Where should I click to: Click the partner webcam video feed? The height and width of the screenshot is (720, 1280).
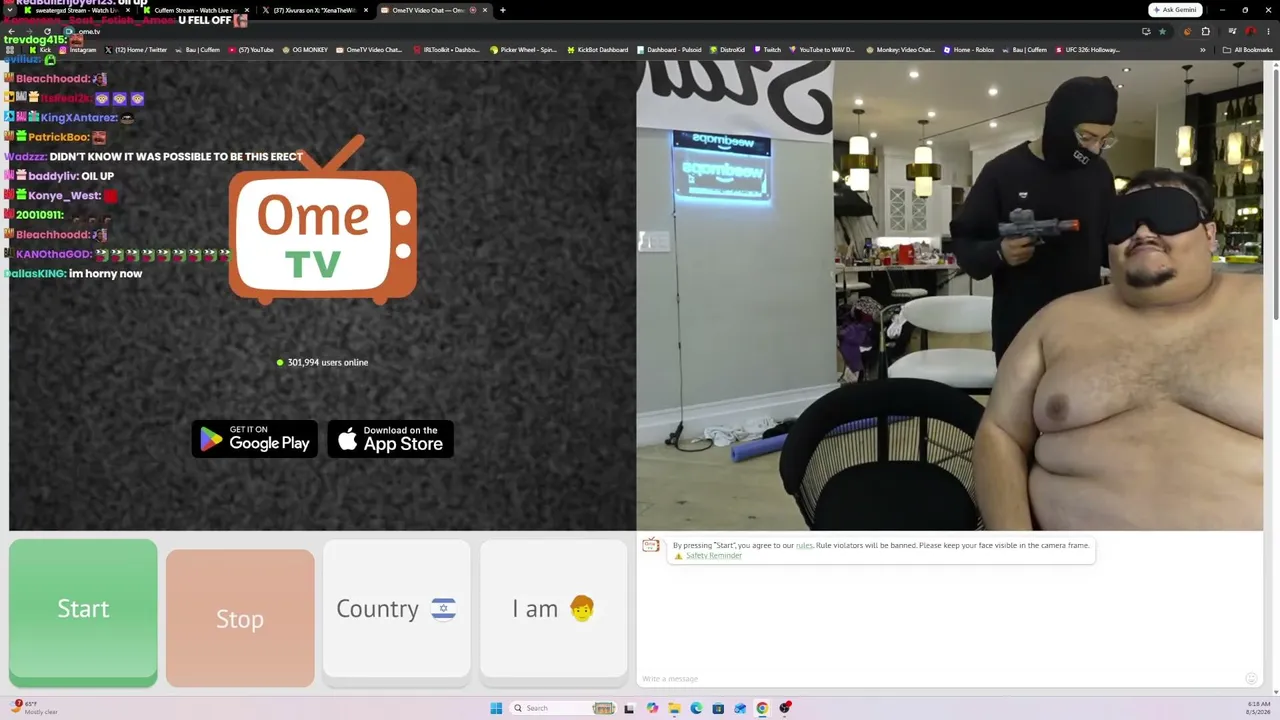[950, 295]
